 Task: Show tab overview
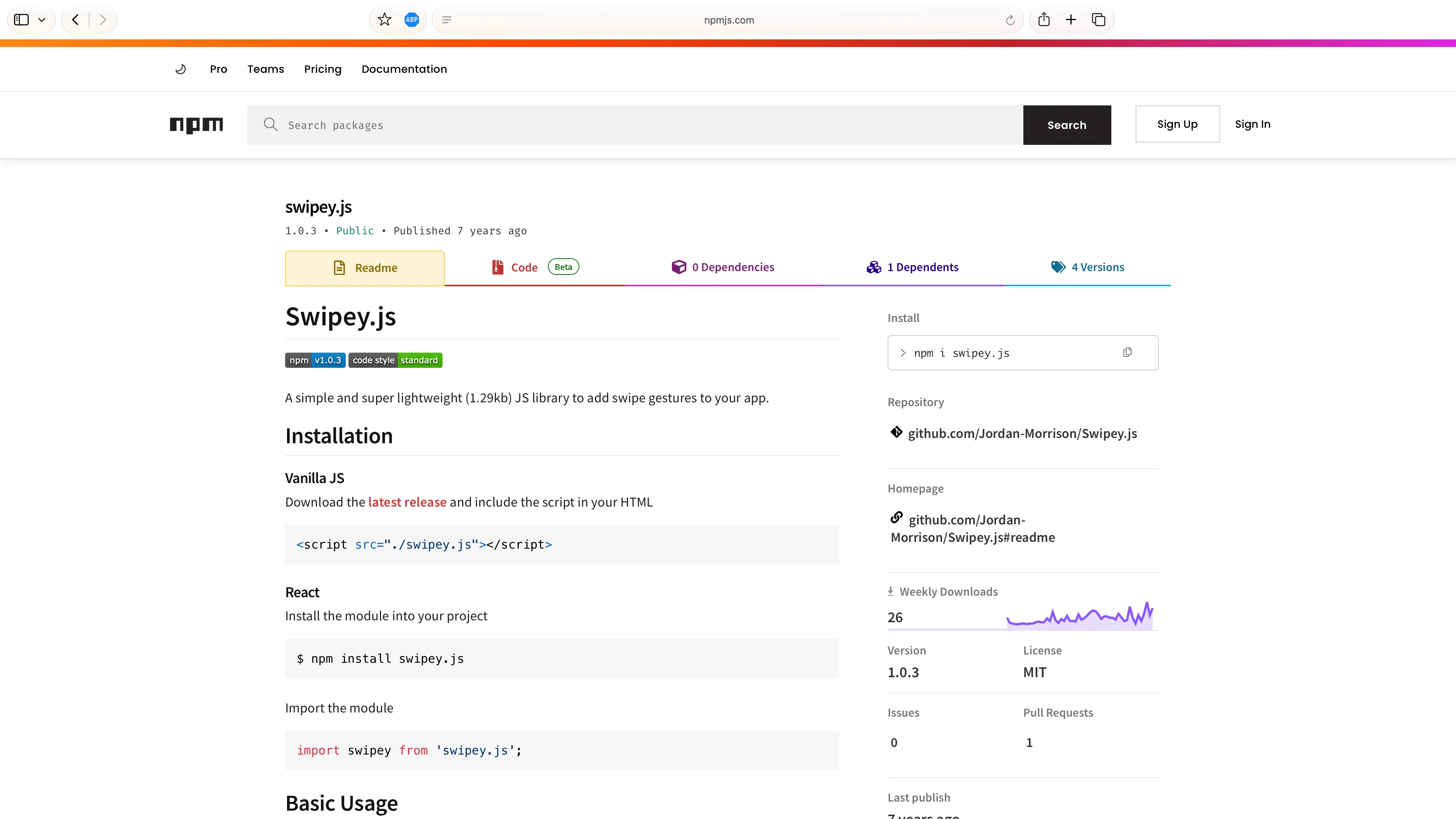point(1098,20)
